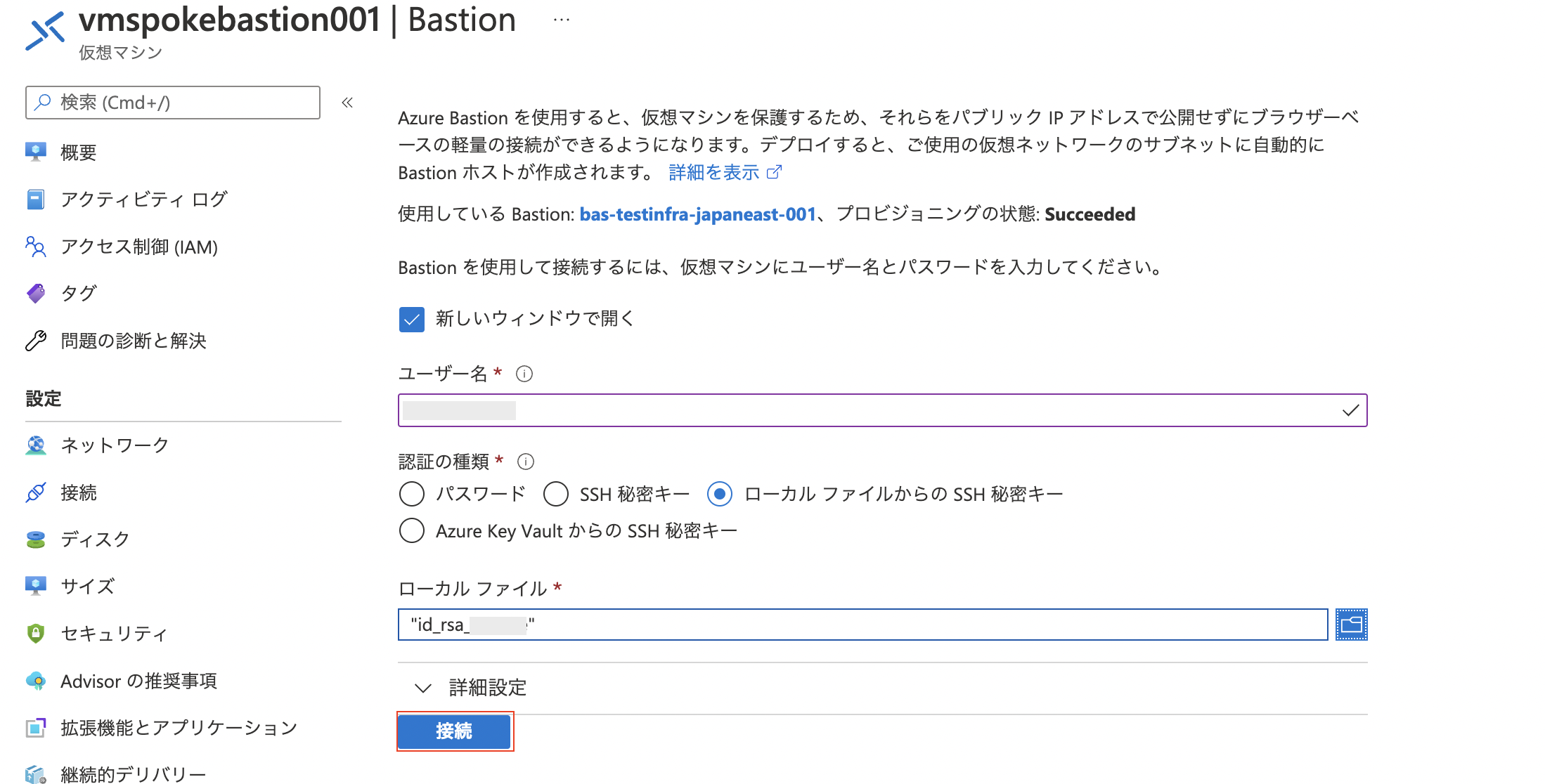Select アクセス制御 (IAM) in sidebar
The height and width of the screenshot is (784, 1545).
pos(139,247)
